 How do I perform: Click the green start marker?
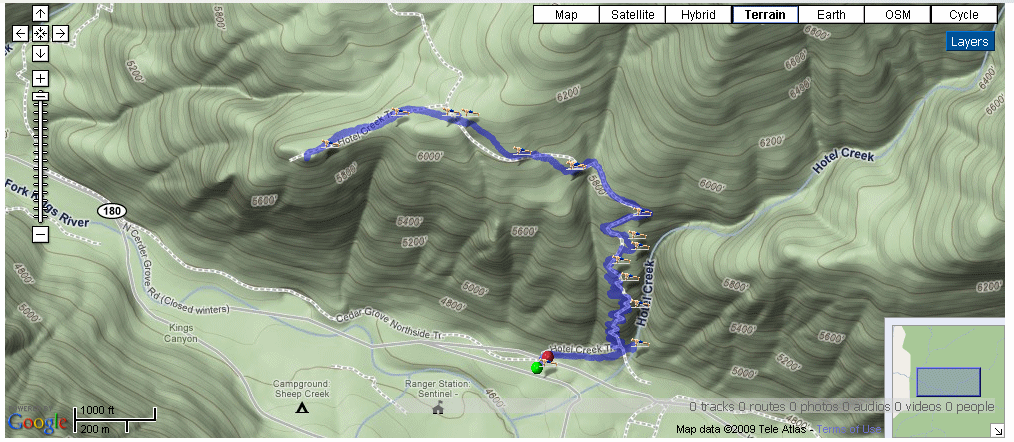point(536,368)
